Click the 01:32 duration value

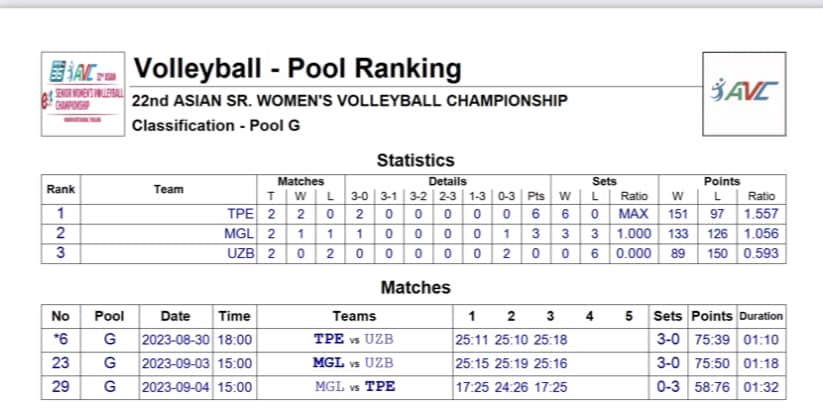762,388
